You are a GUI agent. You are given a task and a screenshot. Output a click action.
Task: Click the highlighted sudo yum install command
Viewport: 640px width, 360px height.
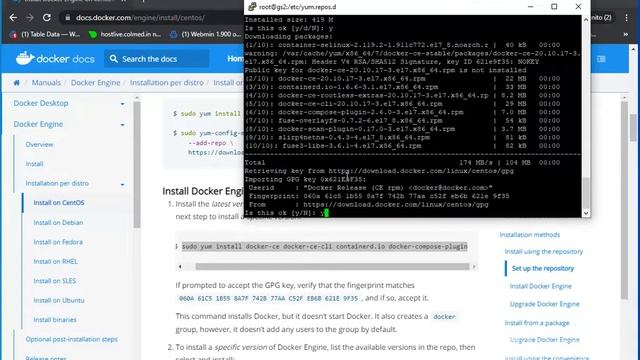point(324,246)
